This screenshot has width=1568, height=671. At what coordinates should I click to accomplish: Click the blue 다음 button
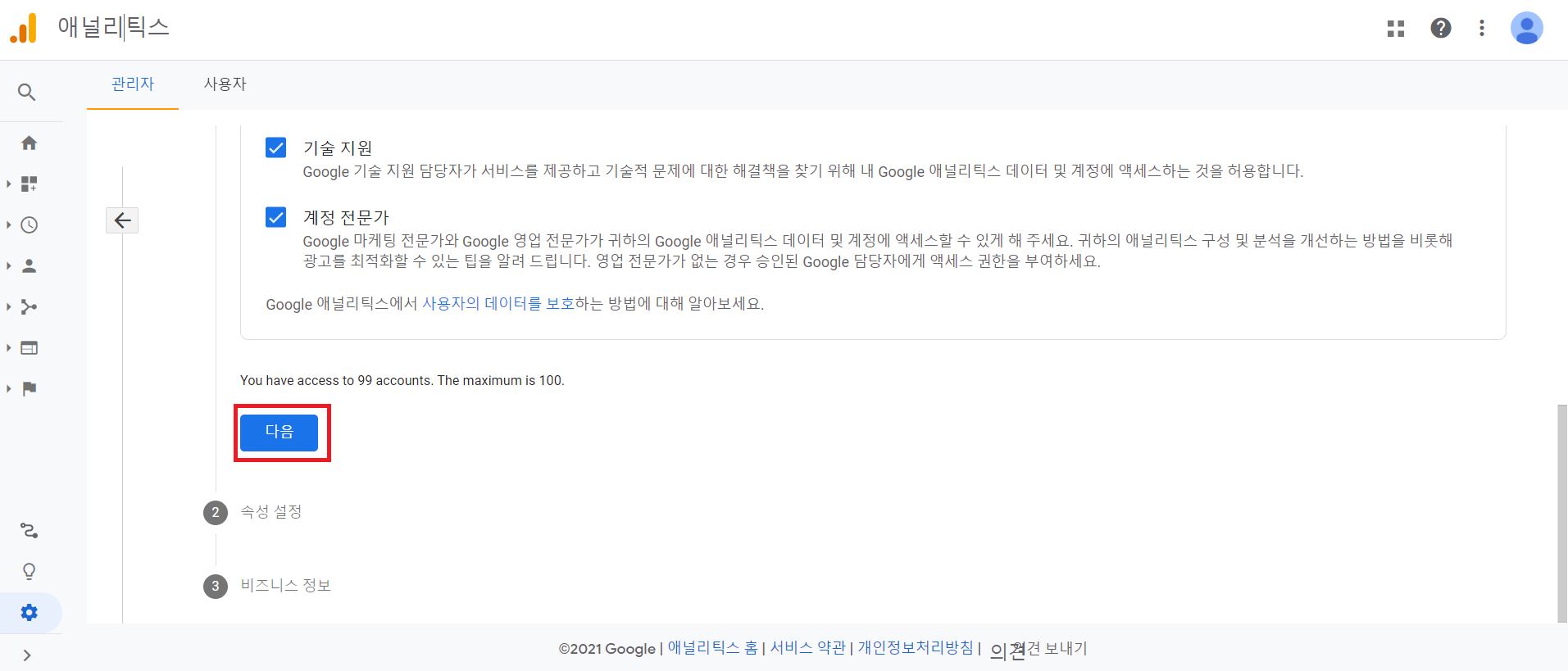[279, 432]
